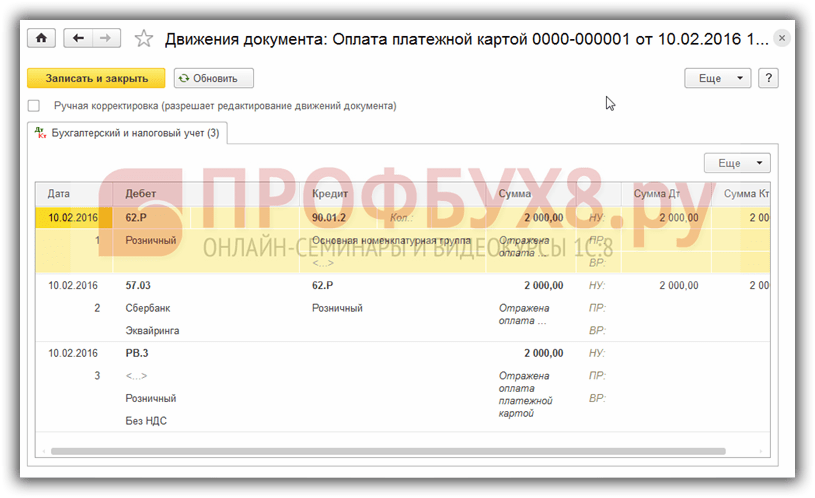Click the horizontal scrollbar of the table
The image size is (815, 498).
coord(388,451)
